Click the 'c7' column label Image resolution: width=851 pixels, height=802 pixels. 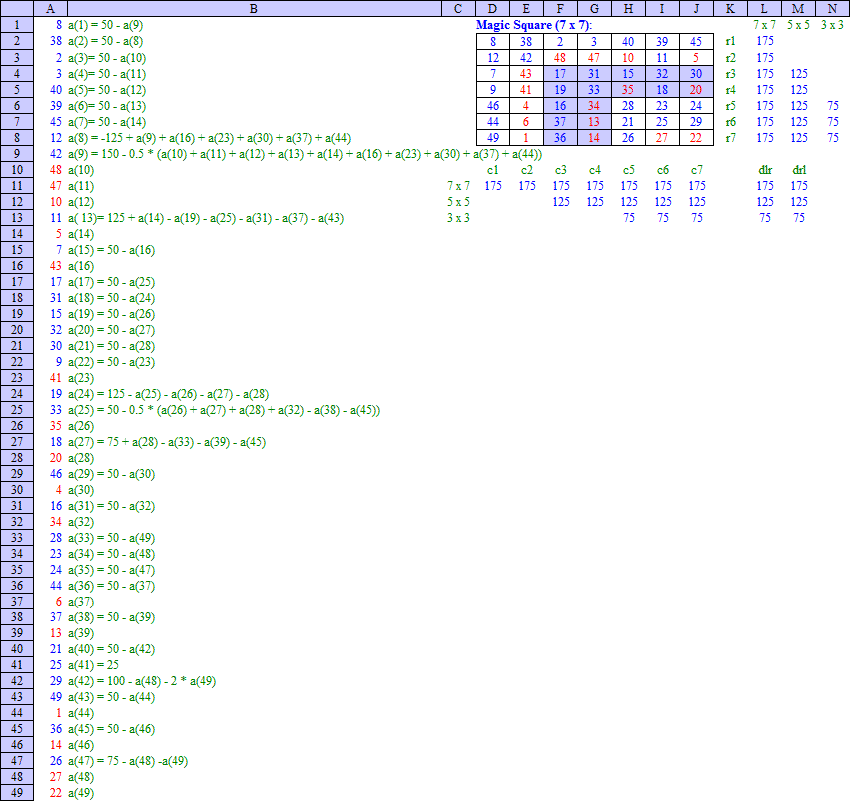pyautogui.click(x=696, y=170)
